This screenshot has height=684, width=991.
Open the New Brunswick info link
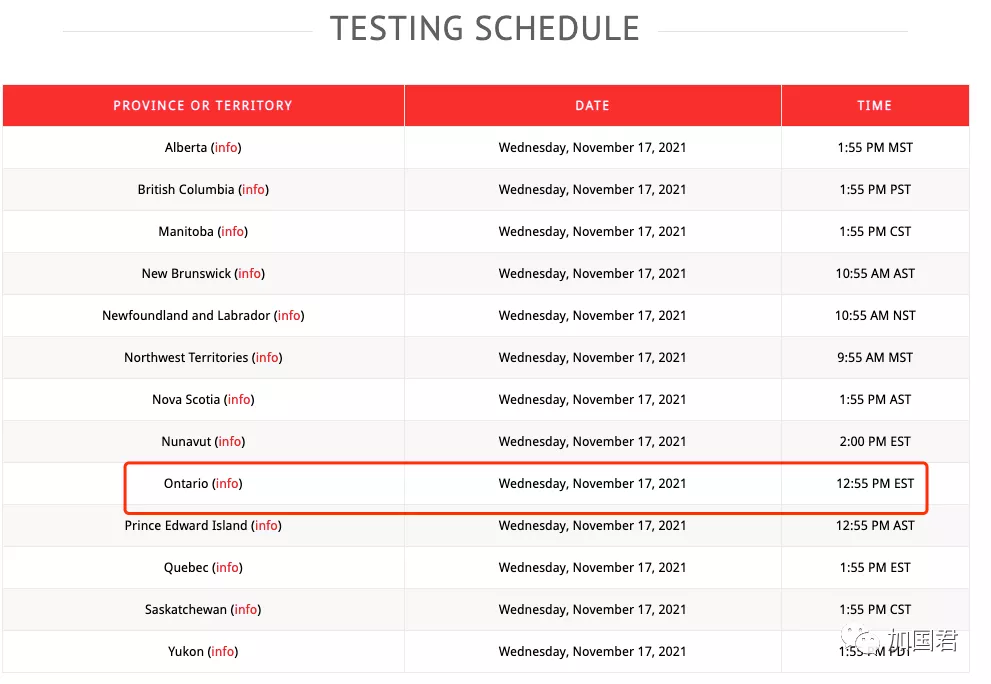coord(250,274)
